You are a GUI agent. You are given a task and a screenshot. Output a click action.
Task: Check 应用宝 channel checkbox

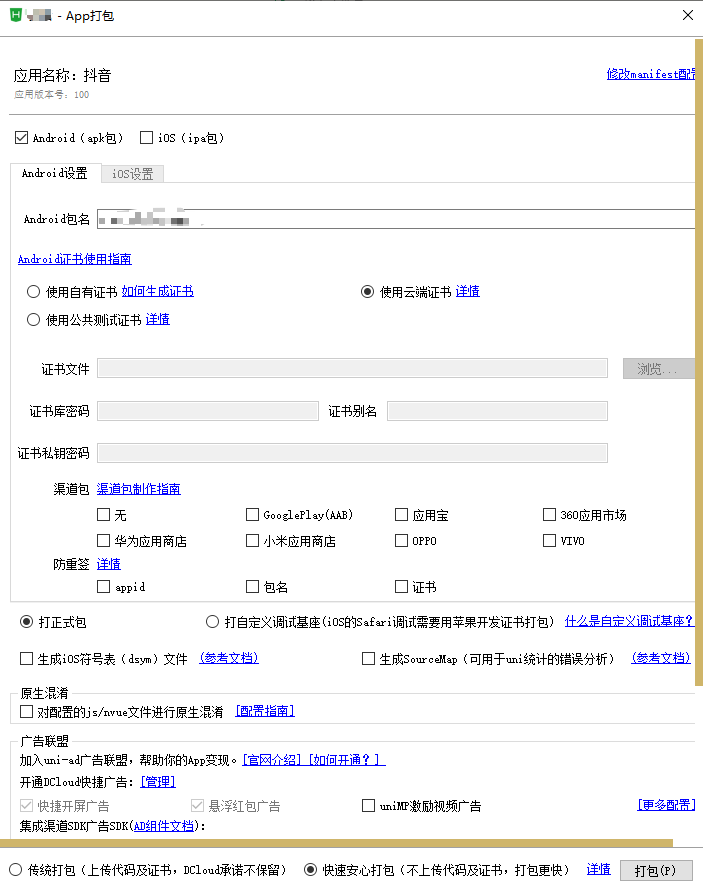click(x=401, y=515)
